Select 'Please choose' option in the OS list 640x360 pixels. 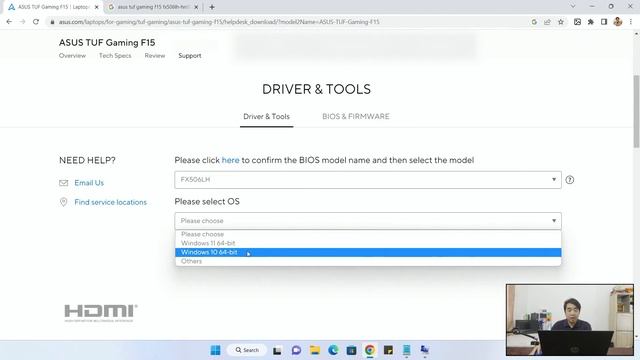point(368,234)
